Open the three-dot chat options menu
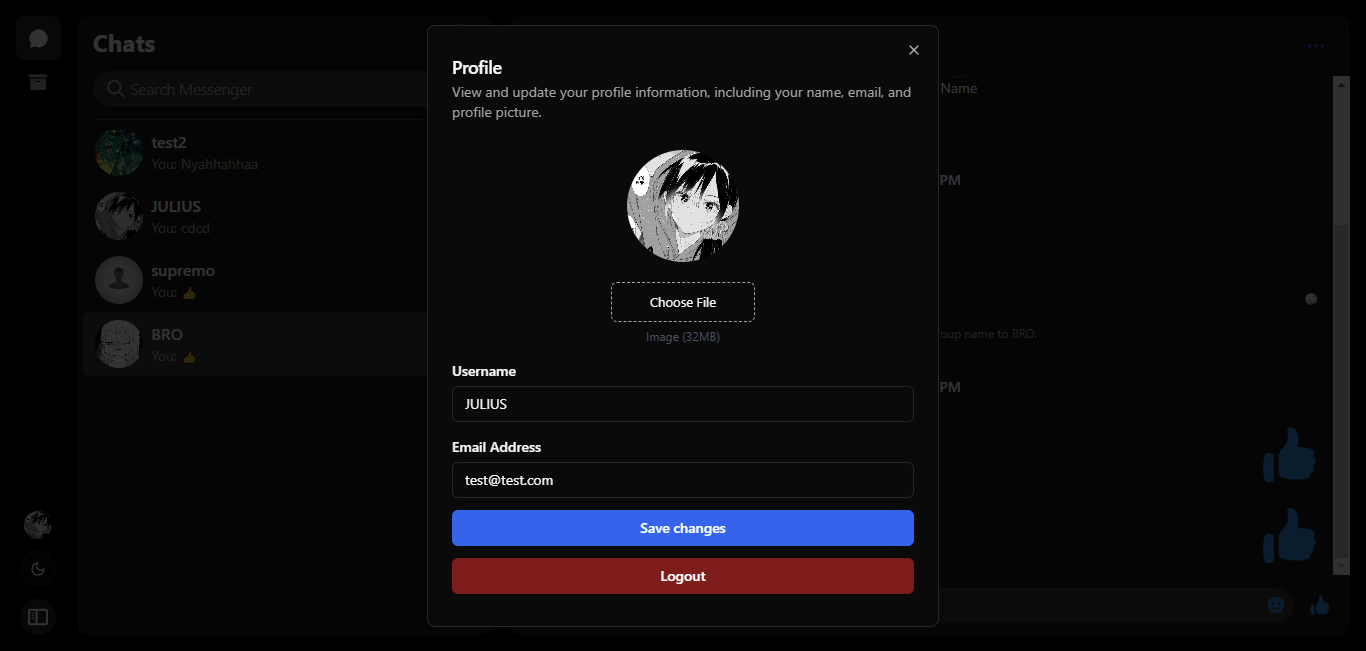This screenshot has width=1366, height=651. [x=1316, y=46]
